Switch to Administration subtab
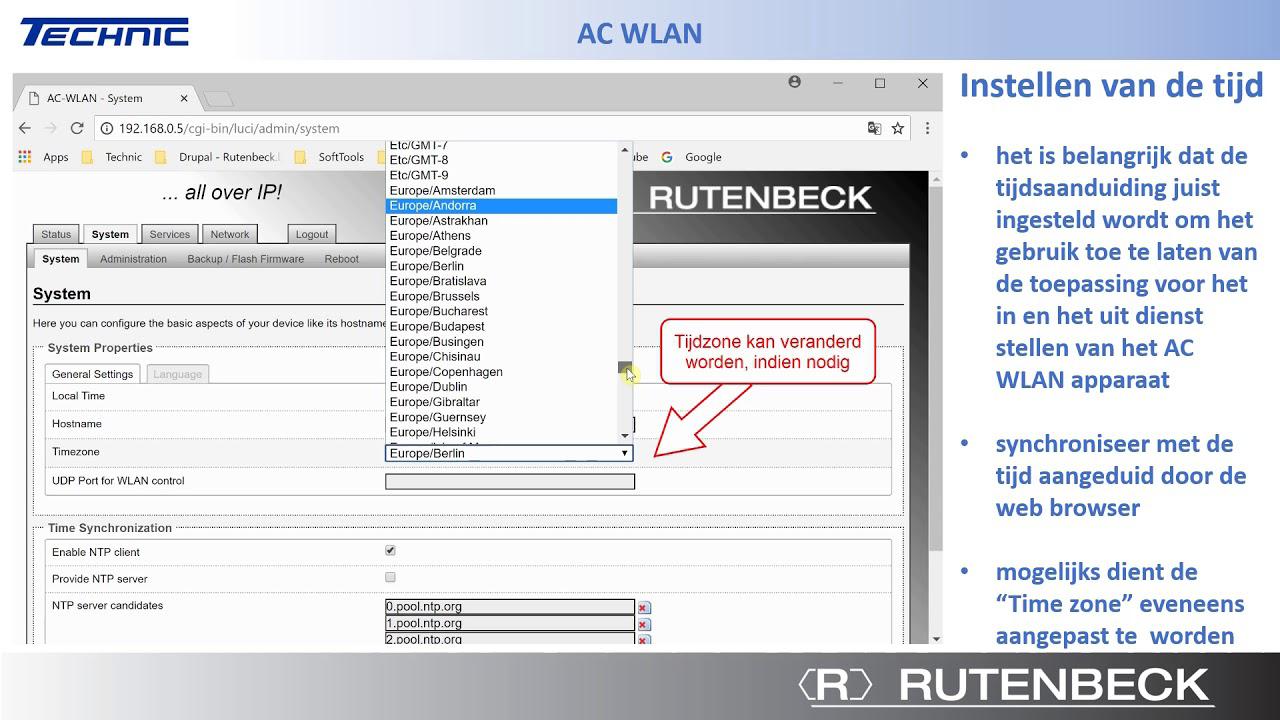 coord(133,259)
